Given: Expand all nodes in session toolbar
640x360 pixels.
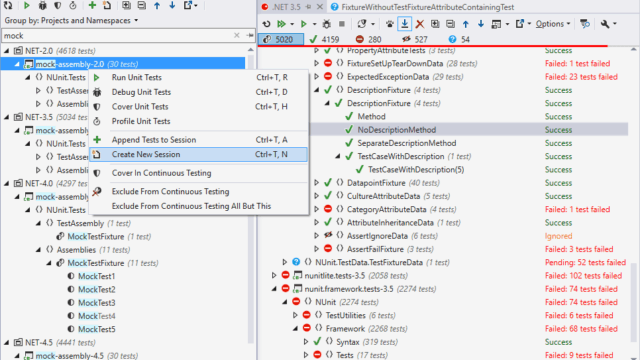Looking at the screenshot, I should click(x=435, y=24).
